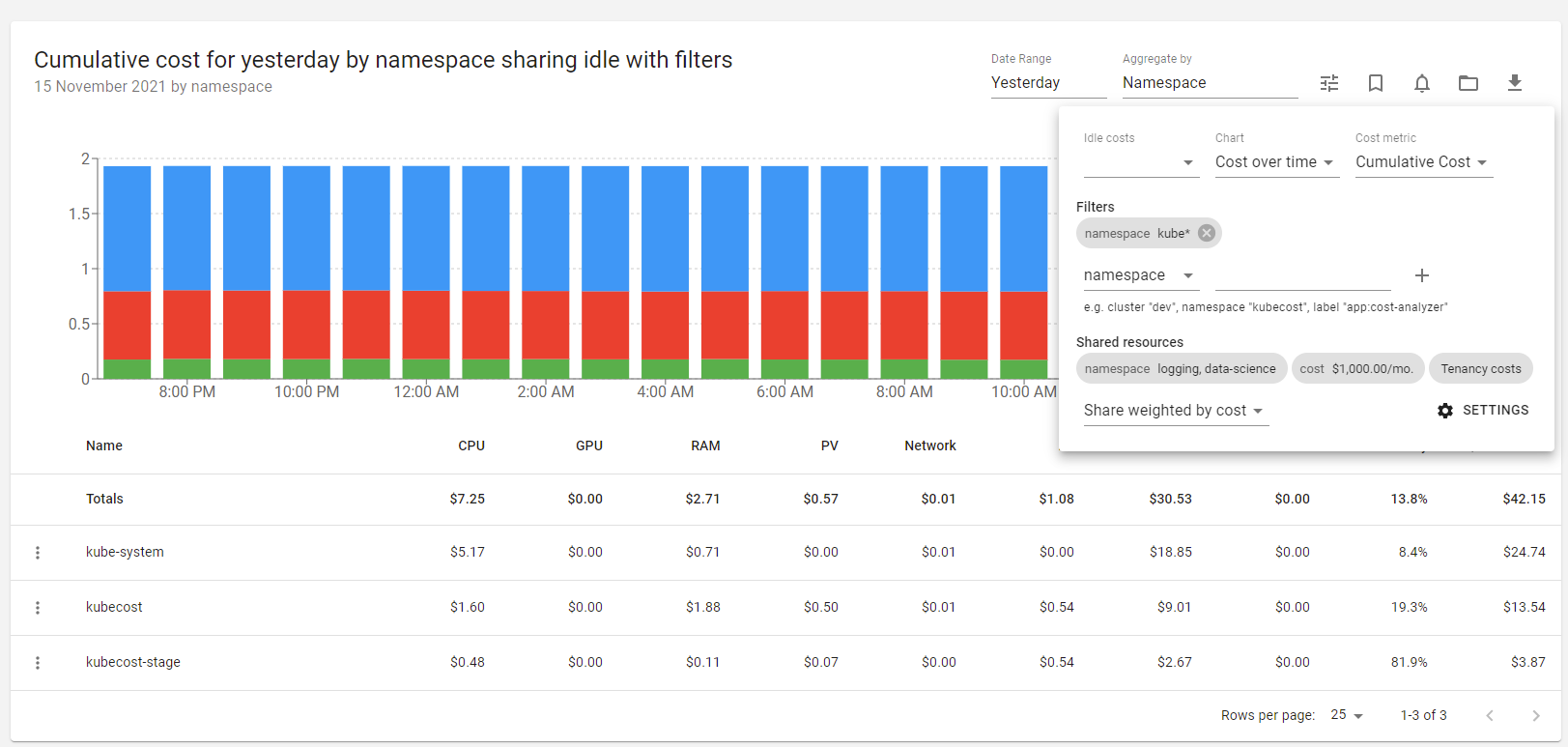
Task: Sort table by RAM column header
Action: (705, 445)
